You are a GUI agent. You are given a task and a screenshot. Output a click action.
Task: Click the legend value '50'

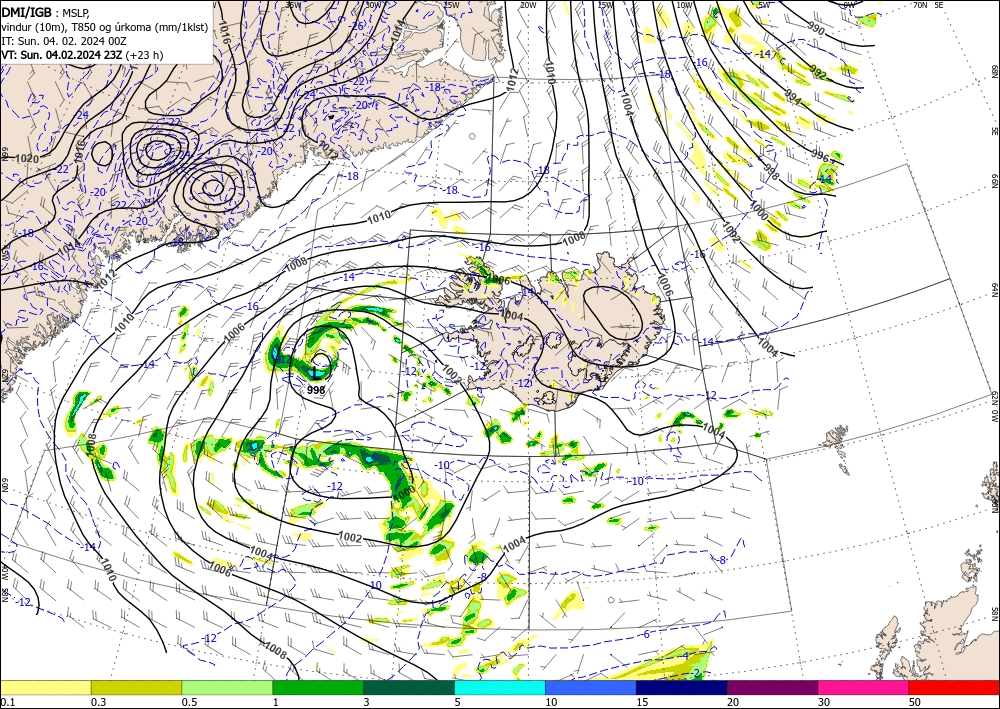(x=915, y=701)
